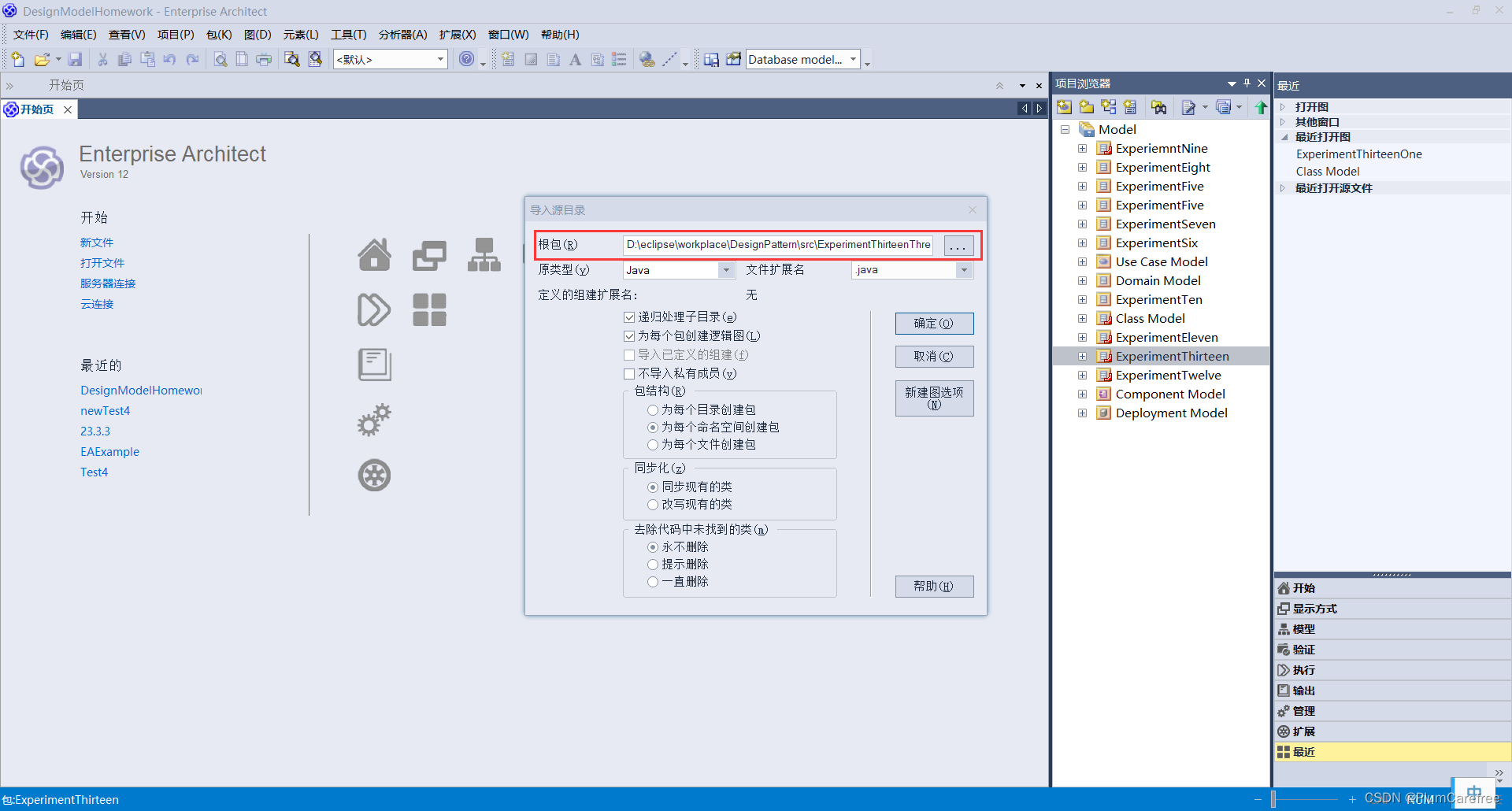
Task: Open the source type Java dropdown
Action: coord(726,270)
